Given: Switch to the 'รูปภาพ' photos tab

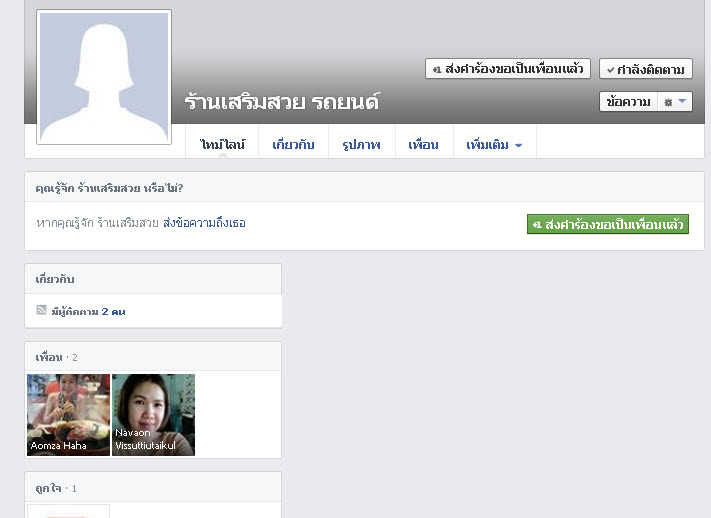Looking at the screenshot, I should [x=361, y=145].
